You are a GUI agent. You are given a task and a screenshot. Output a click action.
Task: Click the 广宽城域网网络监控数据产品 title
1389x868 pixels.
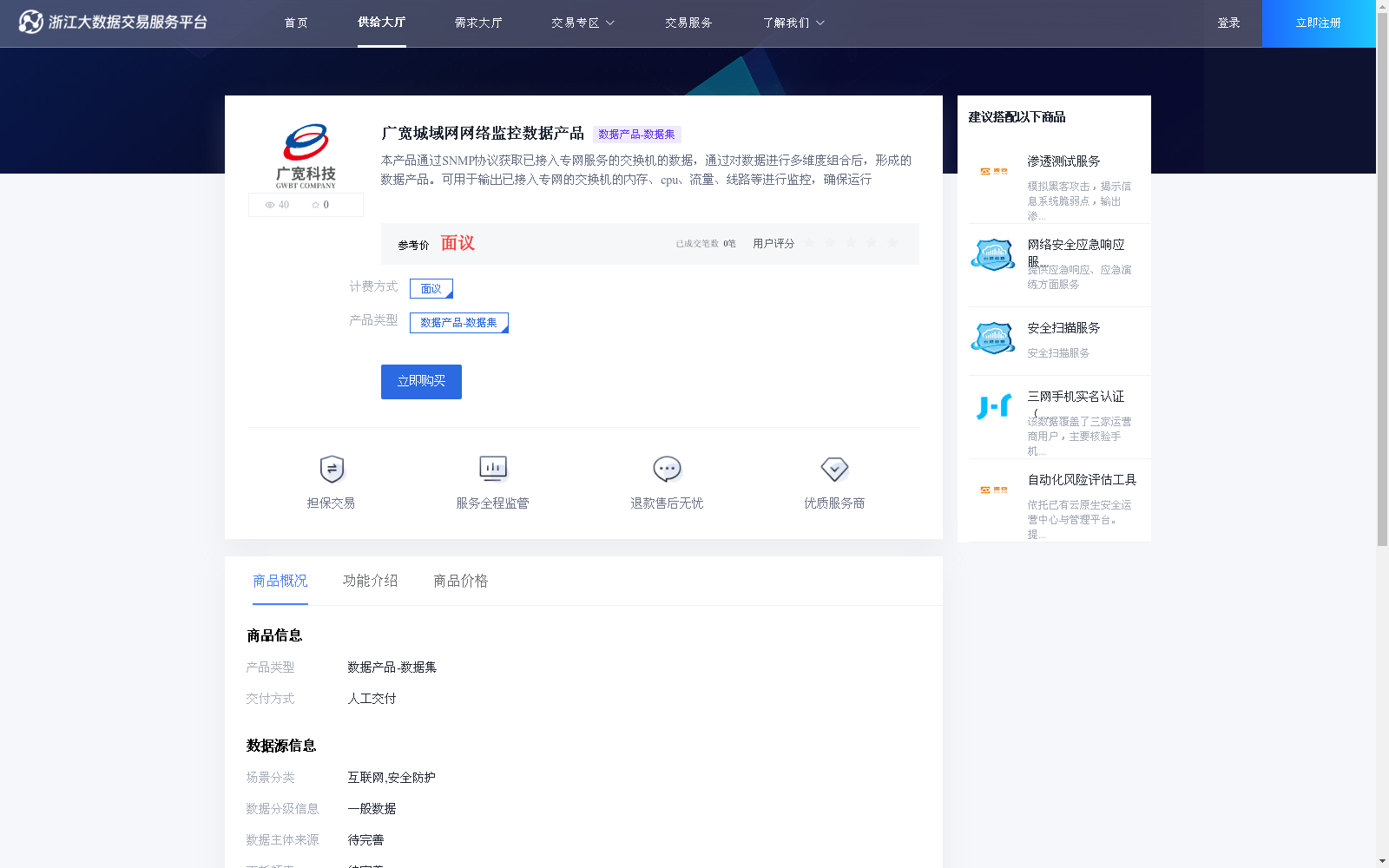point(483,134)
